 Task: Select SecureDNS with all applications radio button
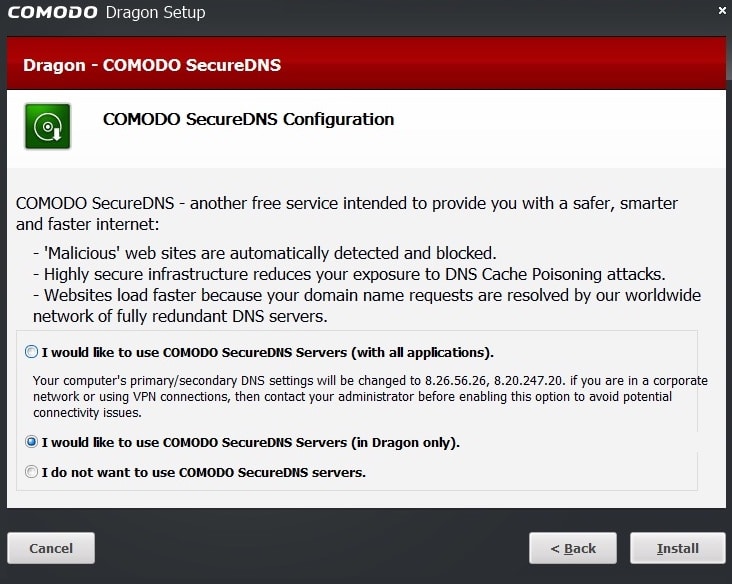[x=31, y=352]
